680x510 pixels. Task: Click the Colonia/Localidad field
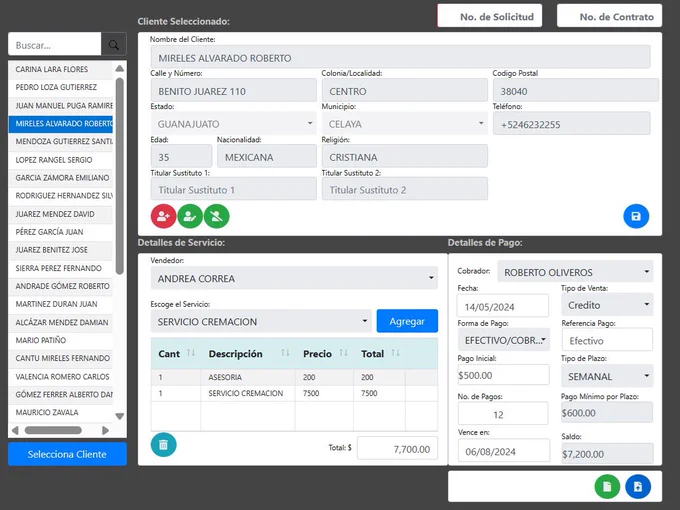(405, 91)
